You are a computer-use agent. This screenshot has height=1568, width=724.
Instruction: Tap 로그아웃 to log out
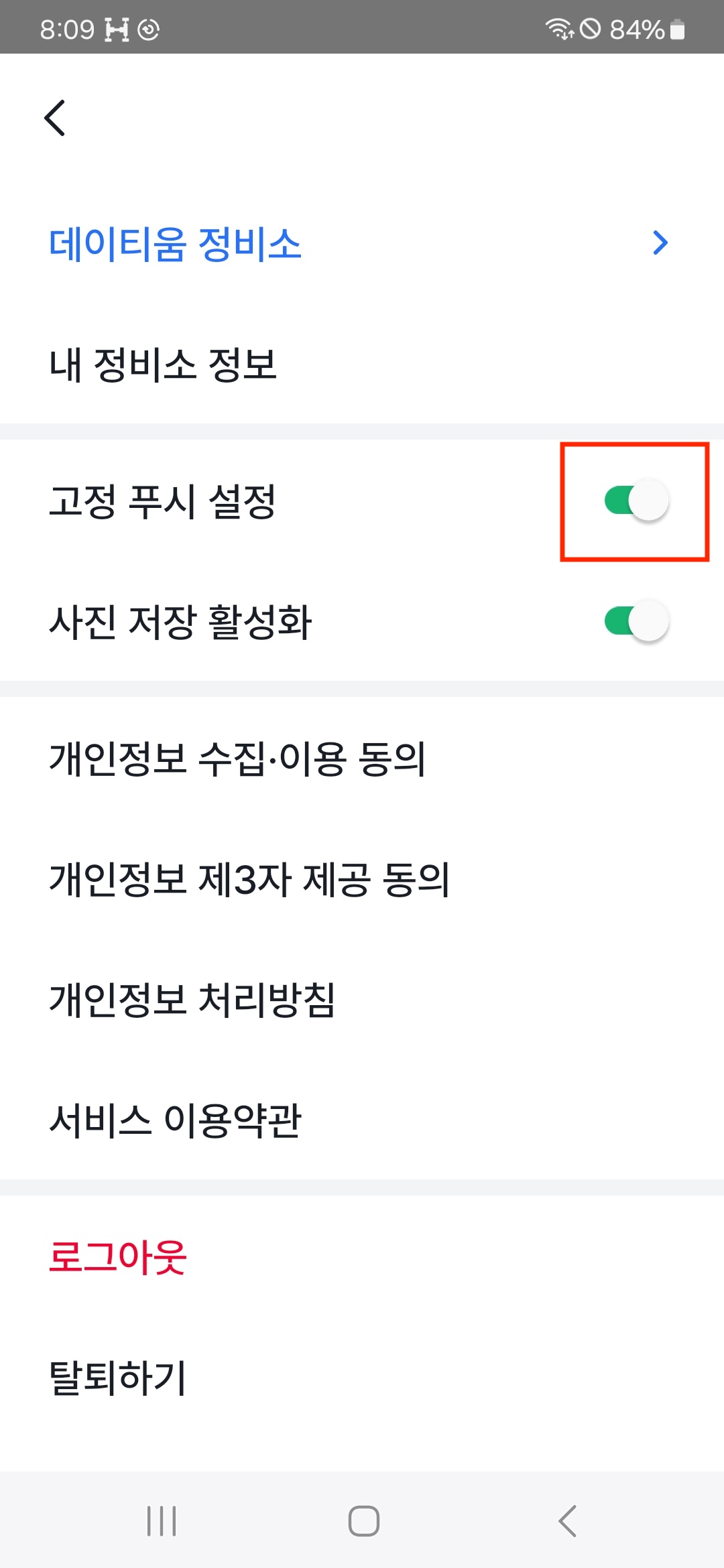117,1257
